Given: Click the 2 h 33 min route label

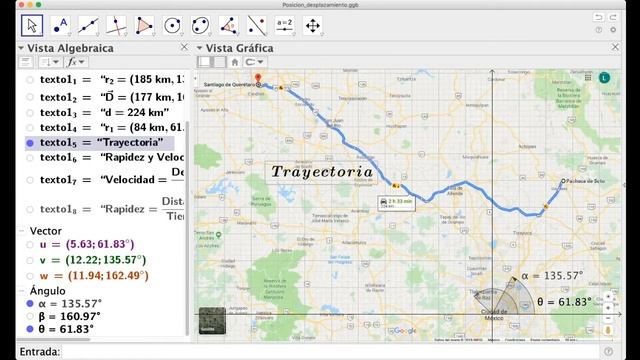Looking at the screenshot, I should pyautogui.click(x=396, y=203).
